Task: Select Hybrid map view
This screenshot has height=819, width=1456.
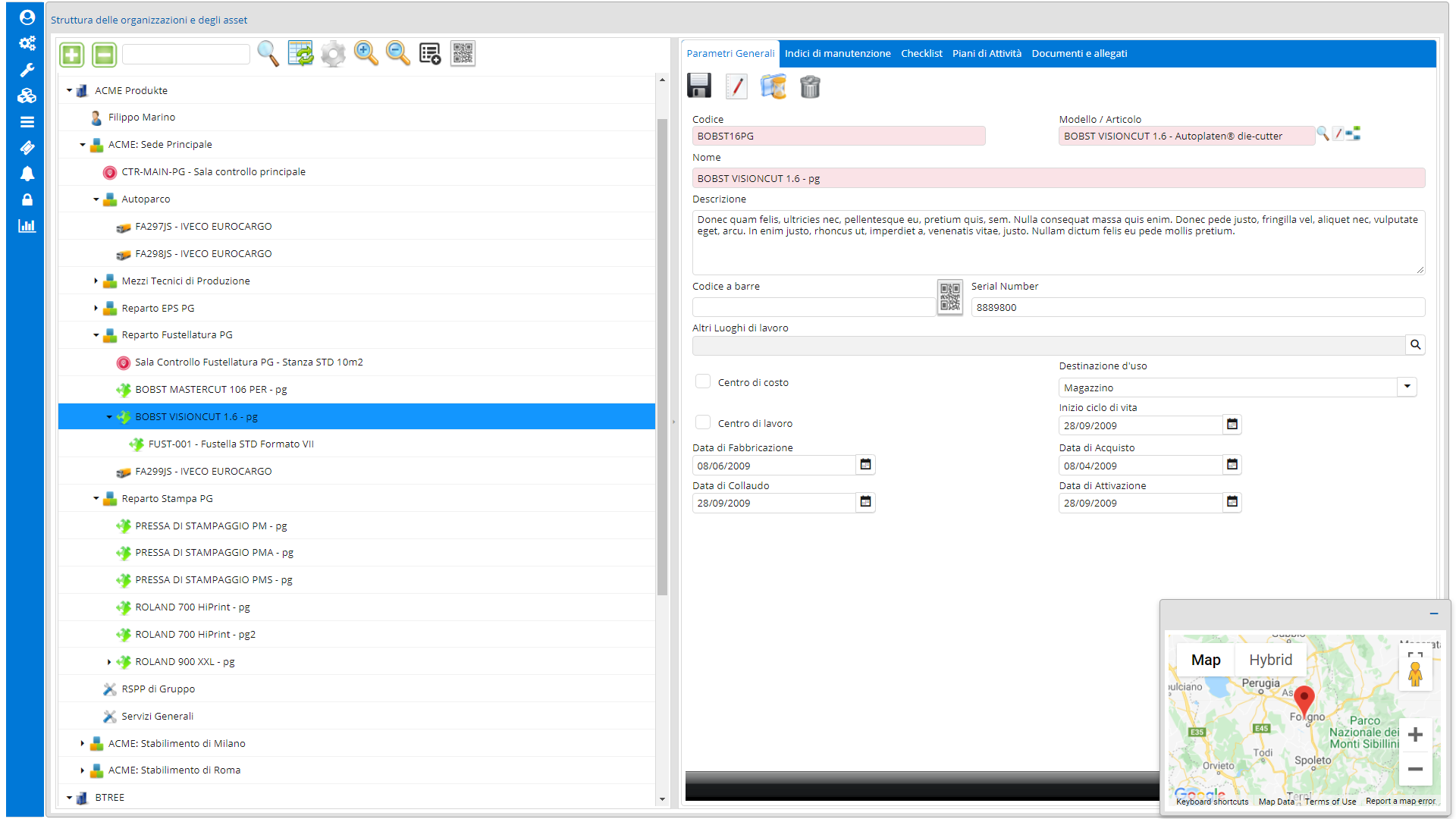Action: [1270, 660]
